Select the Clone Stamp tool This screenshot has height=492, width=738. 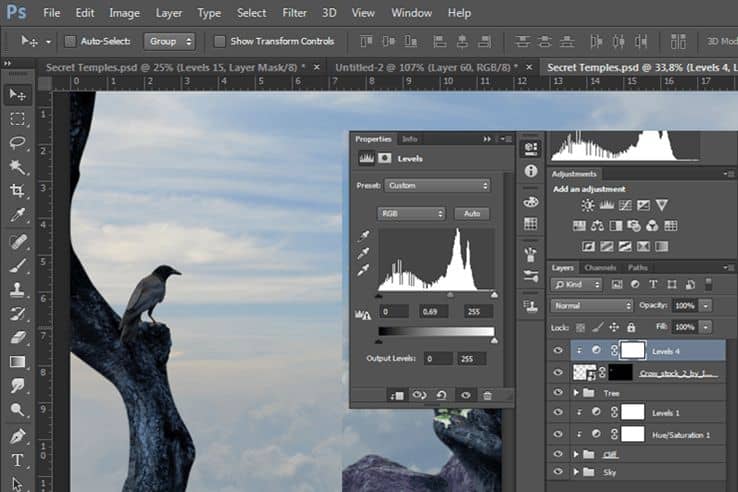(18, 289)
